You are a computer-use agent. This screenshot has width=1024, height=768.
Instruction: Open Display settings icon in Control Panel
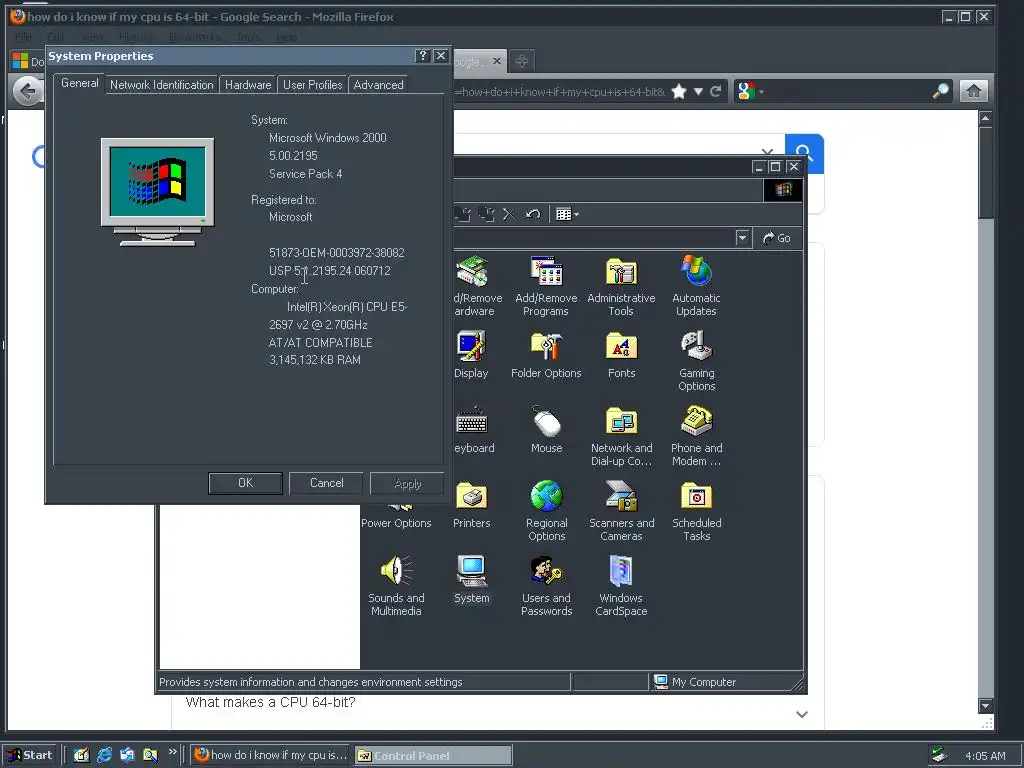pos(472,355)
